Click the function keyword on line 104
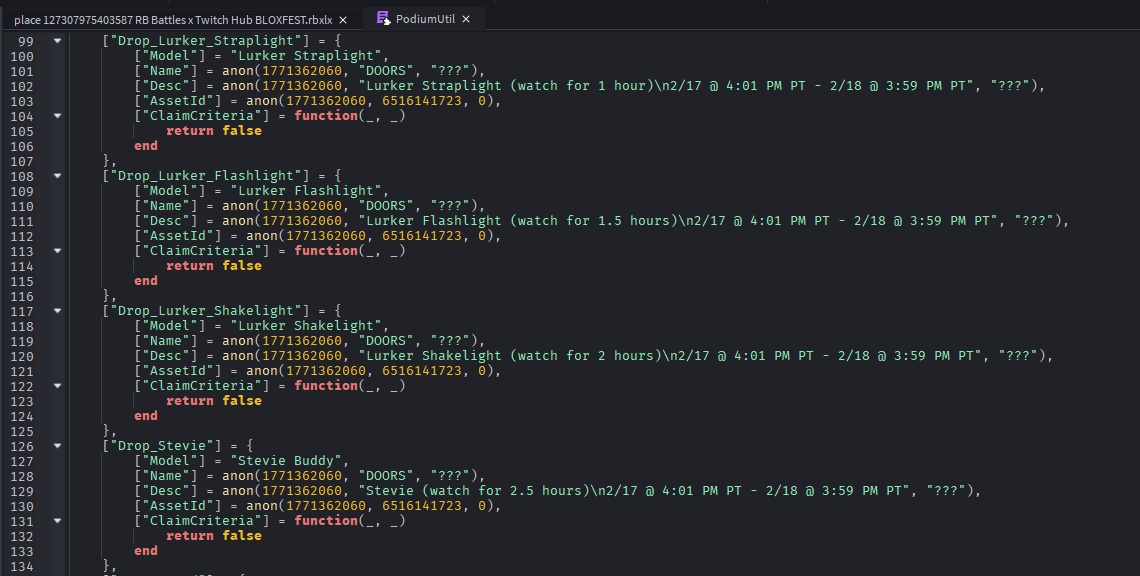1140x576 pixels. (x=326, y=116)
